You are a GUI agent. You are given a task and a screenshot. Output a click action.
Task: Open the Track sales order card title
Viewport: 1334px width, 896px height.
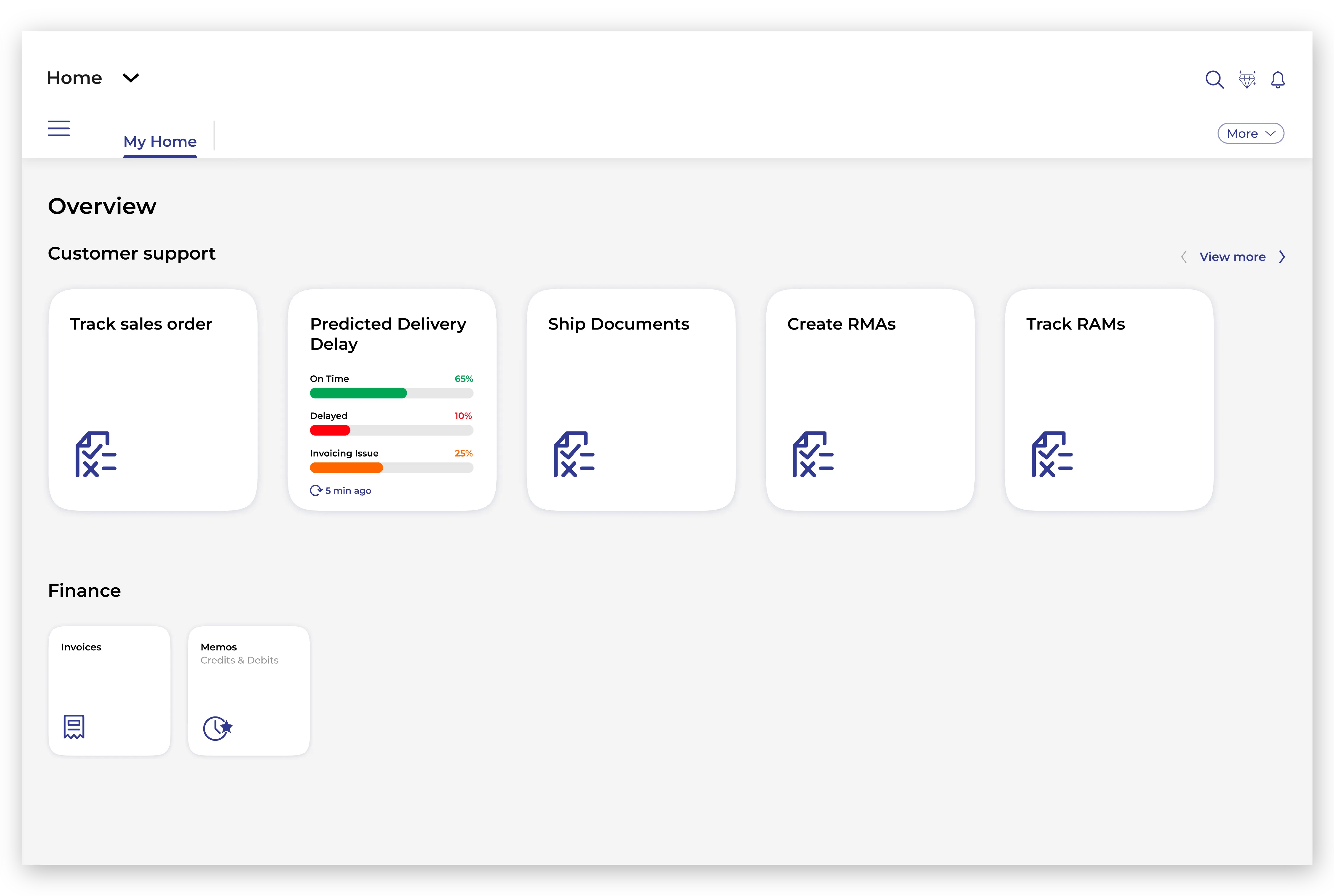click(x=141, y=324)
